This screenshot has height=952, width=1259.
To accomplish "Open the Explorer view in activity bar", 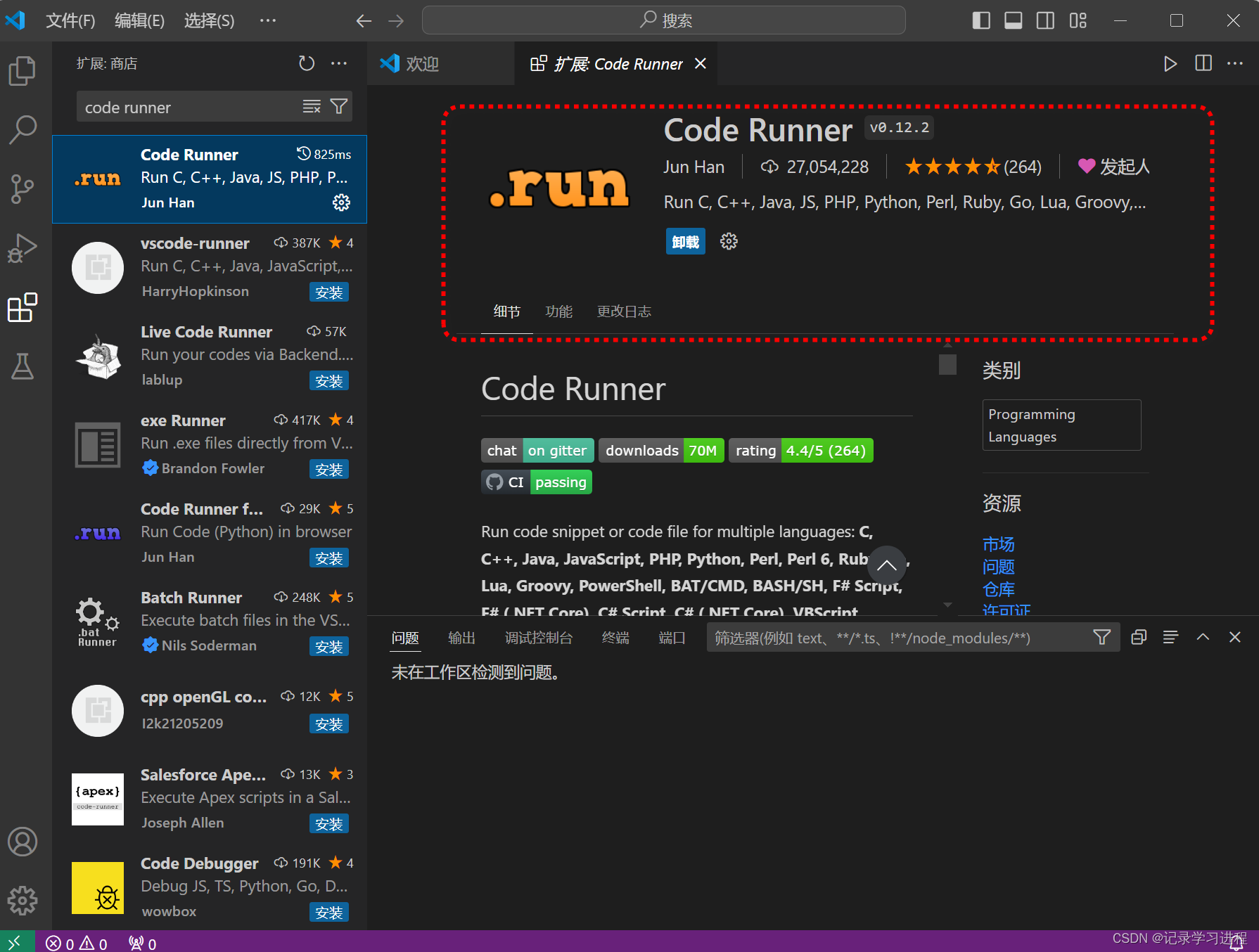I will pos(23,70).
